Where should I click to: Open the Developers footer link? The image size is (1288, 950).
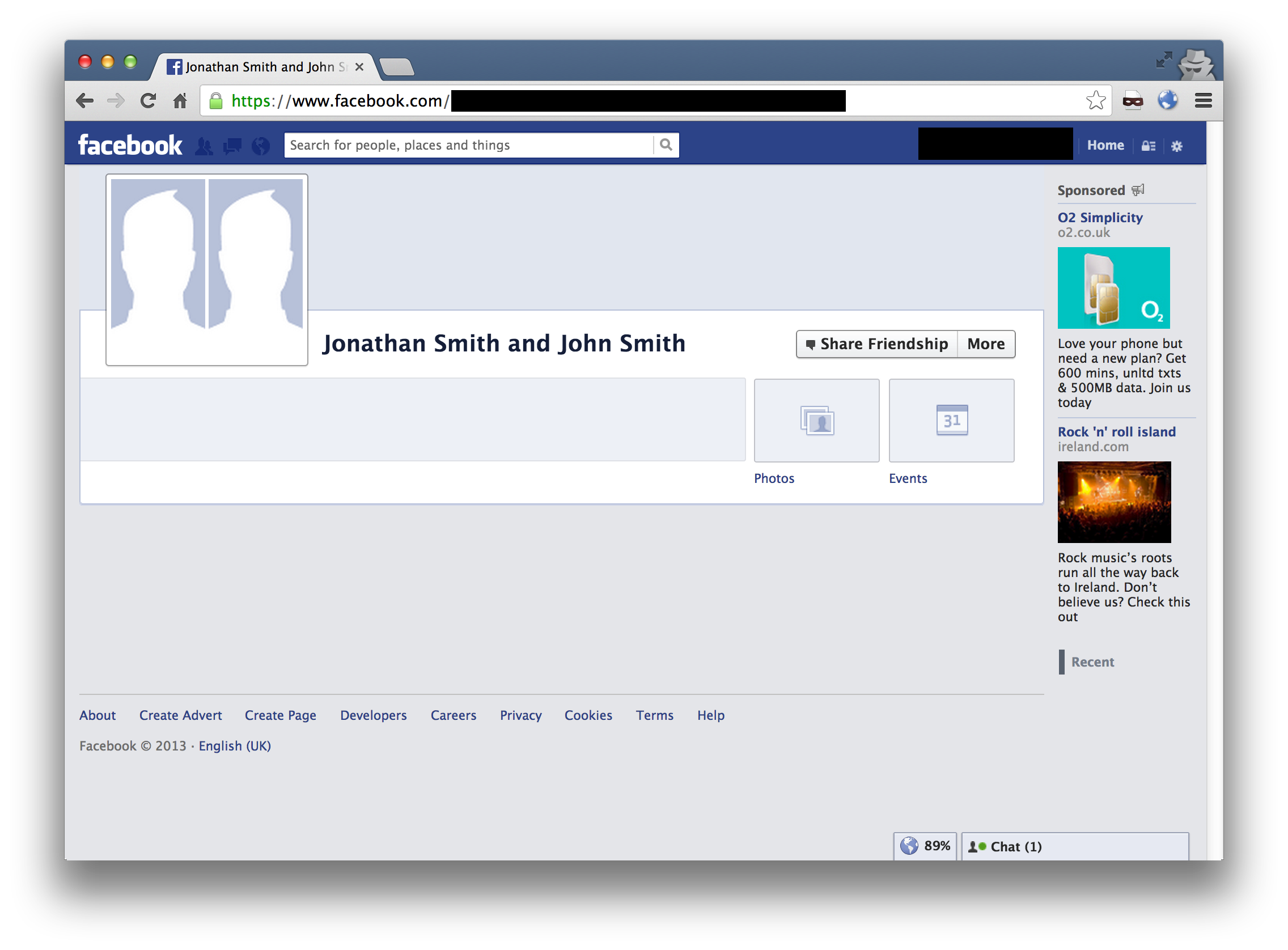374,715
